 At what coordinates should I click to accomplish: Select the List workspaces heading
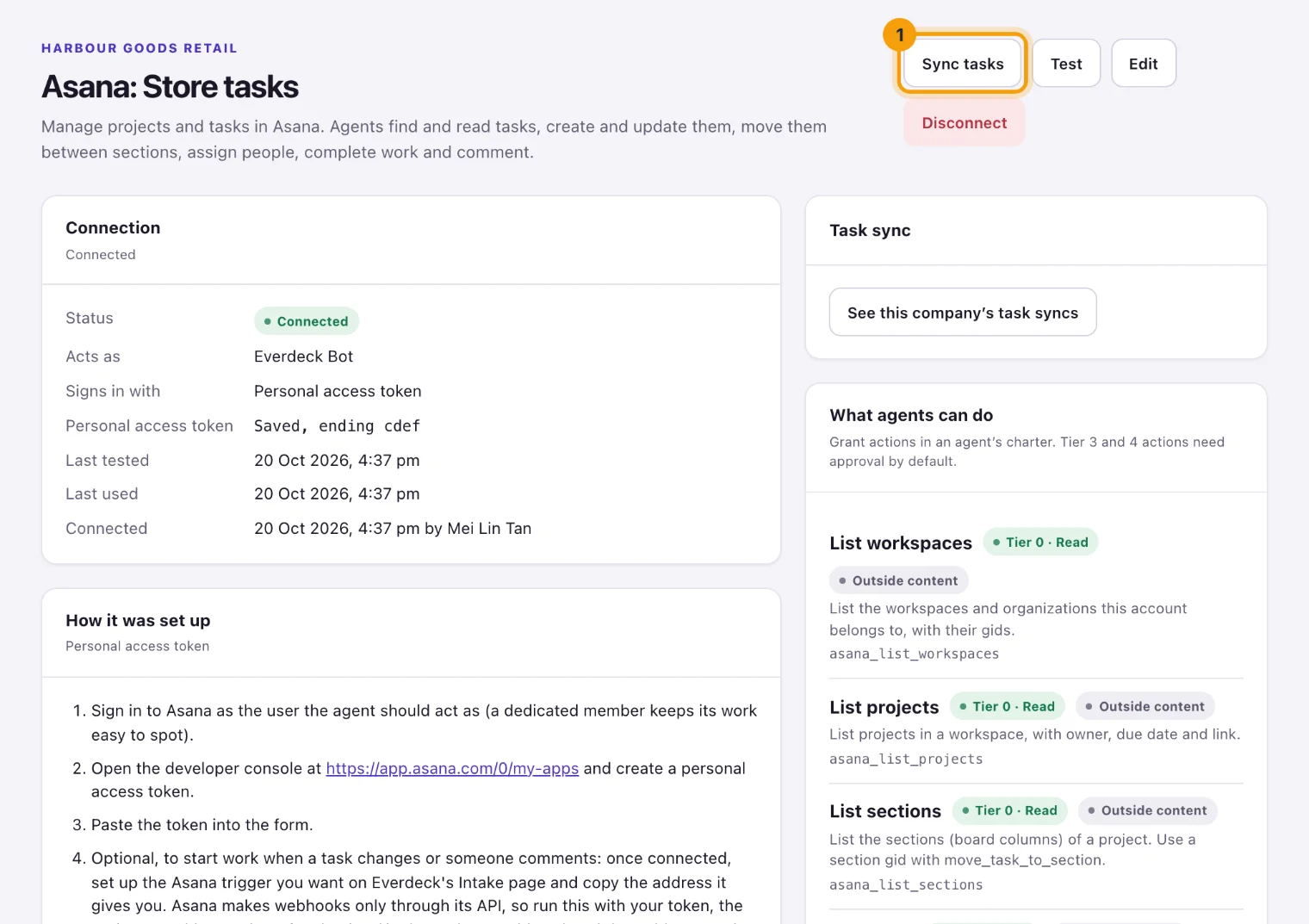(901, 543)
